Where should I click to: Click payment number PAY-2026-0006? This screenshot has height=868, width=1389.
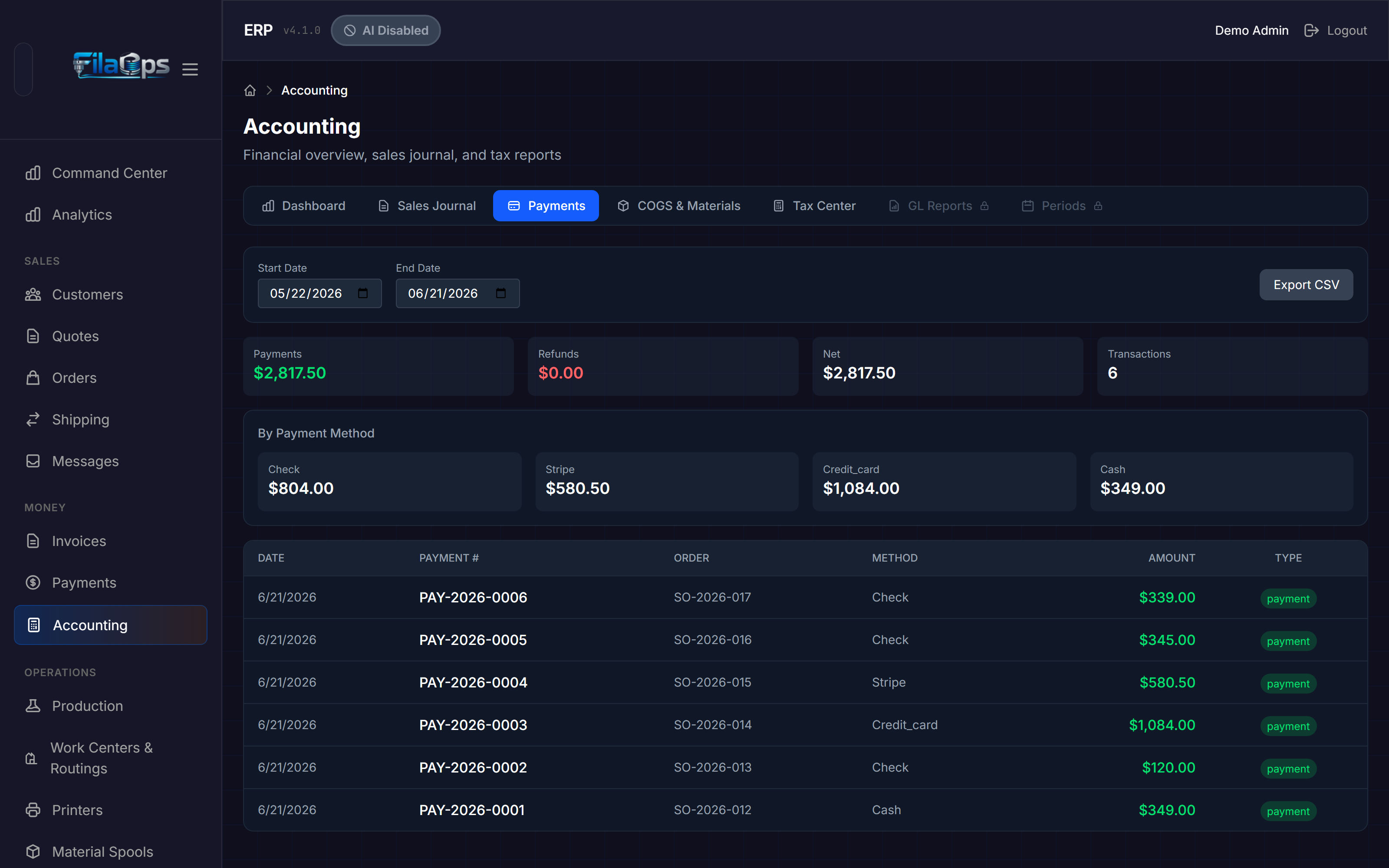pyautogui.click(x=473, y=597)
